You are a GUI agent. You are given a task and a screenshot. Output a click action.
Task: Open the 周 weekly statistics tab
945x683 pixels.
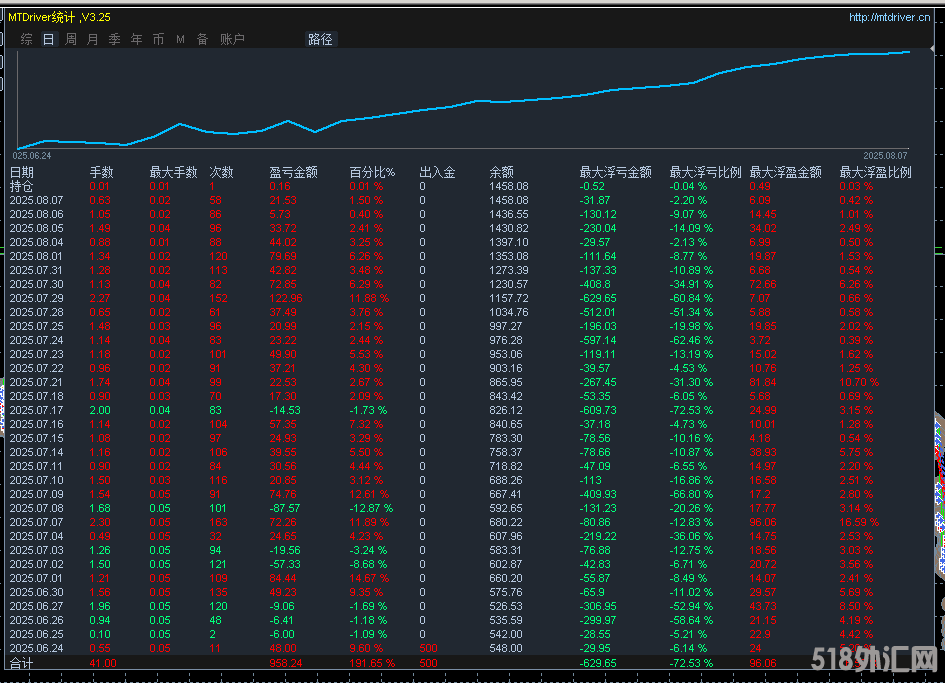pos(71,39)
